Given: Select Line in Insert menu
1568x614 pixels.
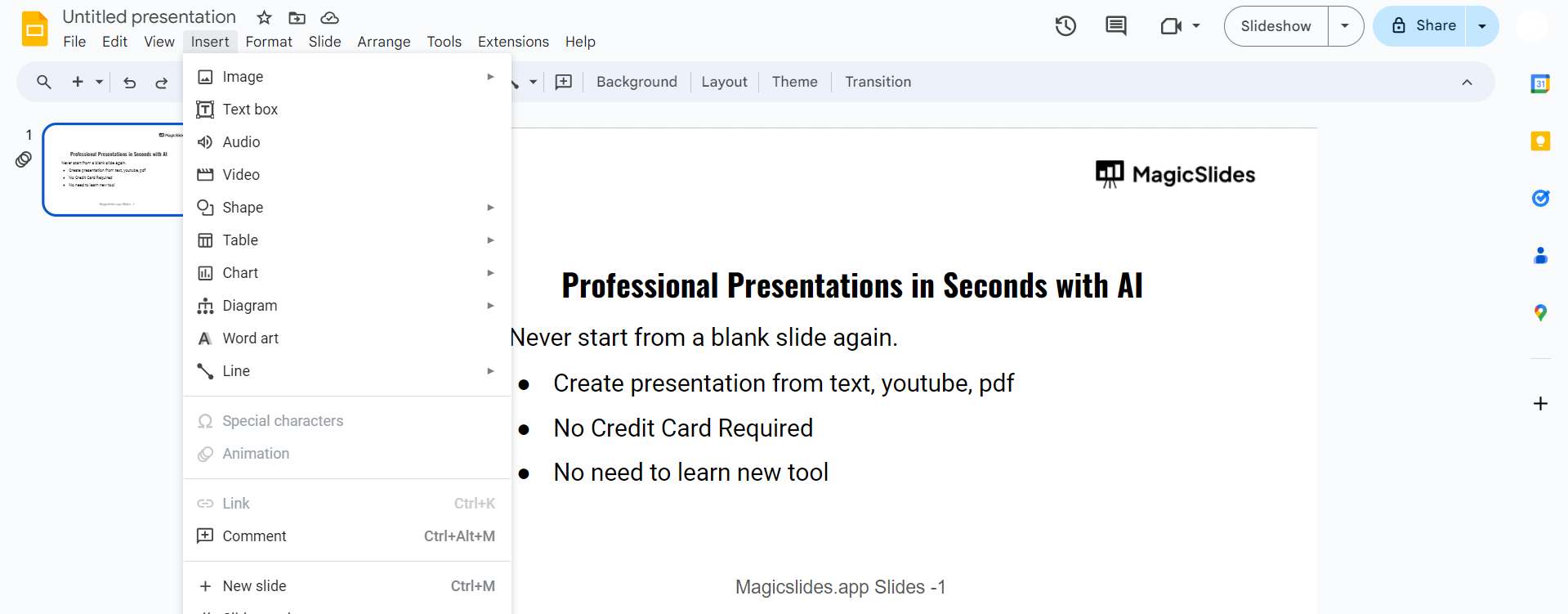Looking at the screenshot, I should click(x=347, y=371).
